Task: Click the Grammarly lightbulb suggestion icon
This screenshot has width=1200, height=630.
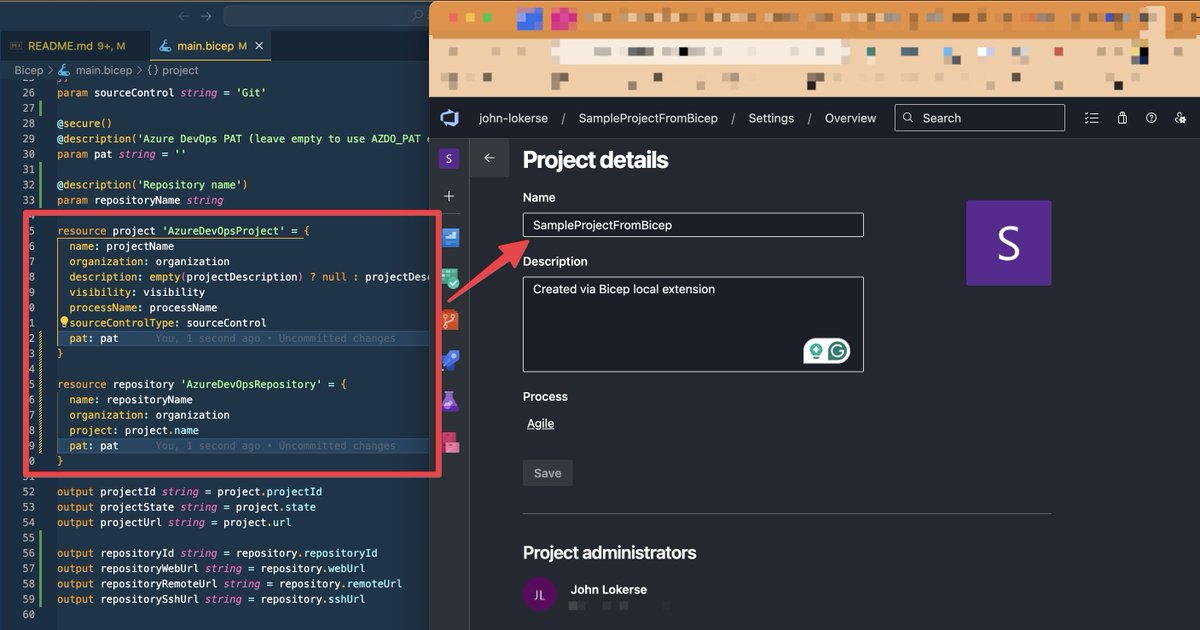Action: [816, 351]
